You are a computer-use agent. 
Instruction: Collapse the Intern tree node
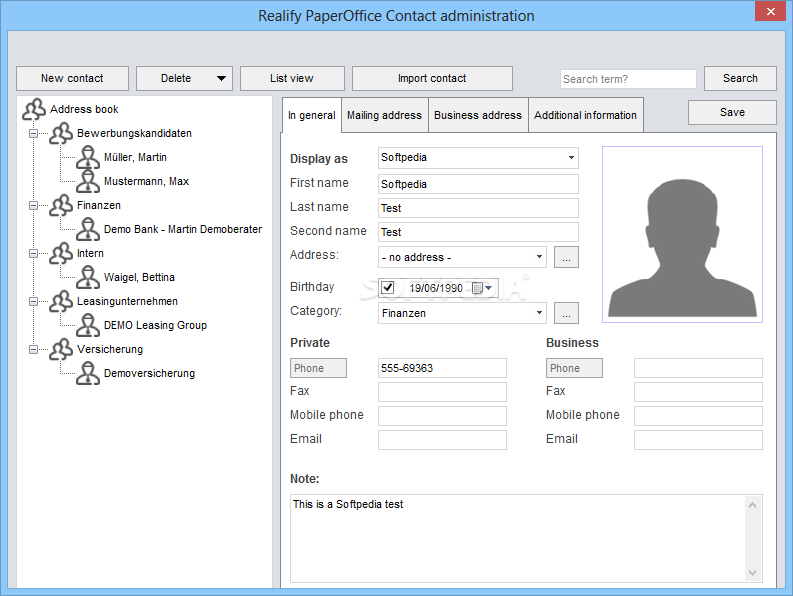33,253
